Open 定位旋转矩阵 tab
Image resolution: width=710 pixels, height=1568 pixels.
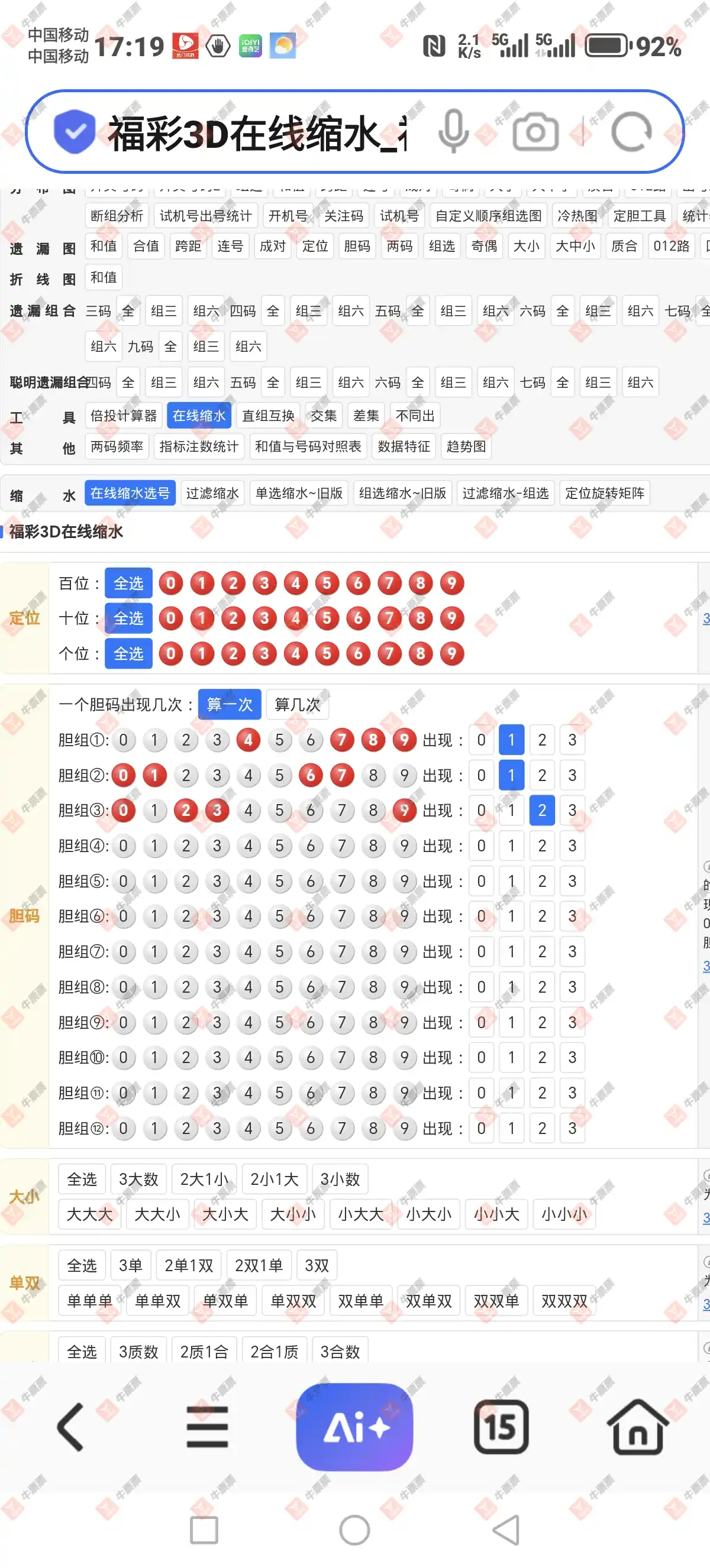604,493
